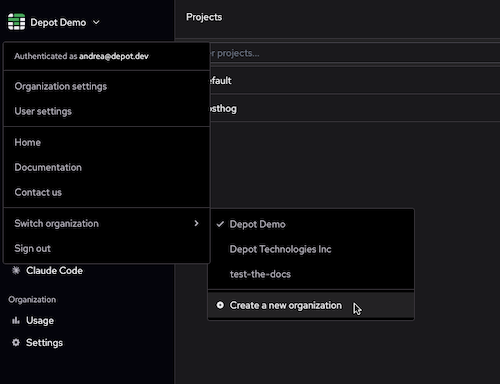
Task: Click the Claude Code asterisk icon
Action: coord(16,270)
